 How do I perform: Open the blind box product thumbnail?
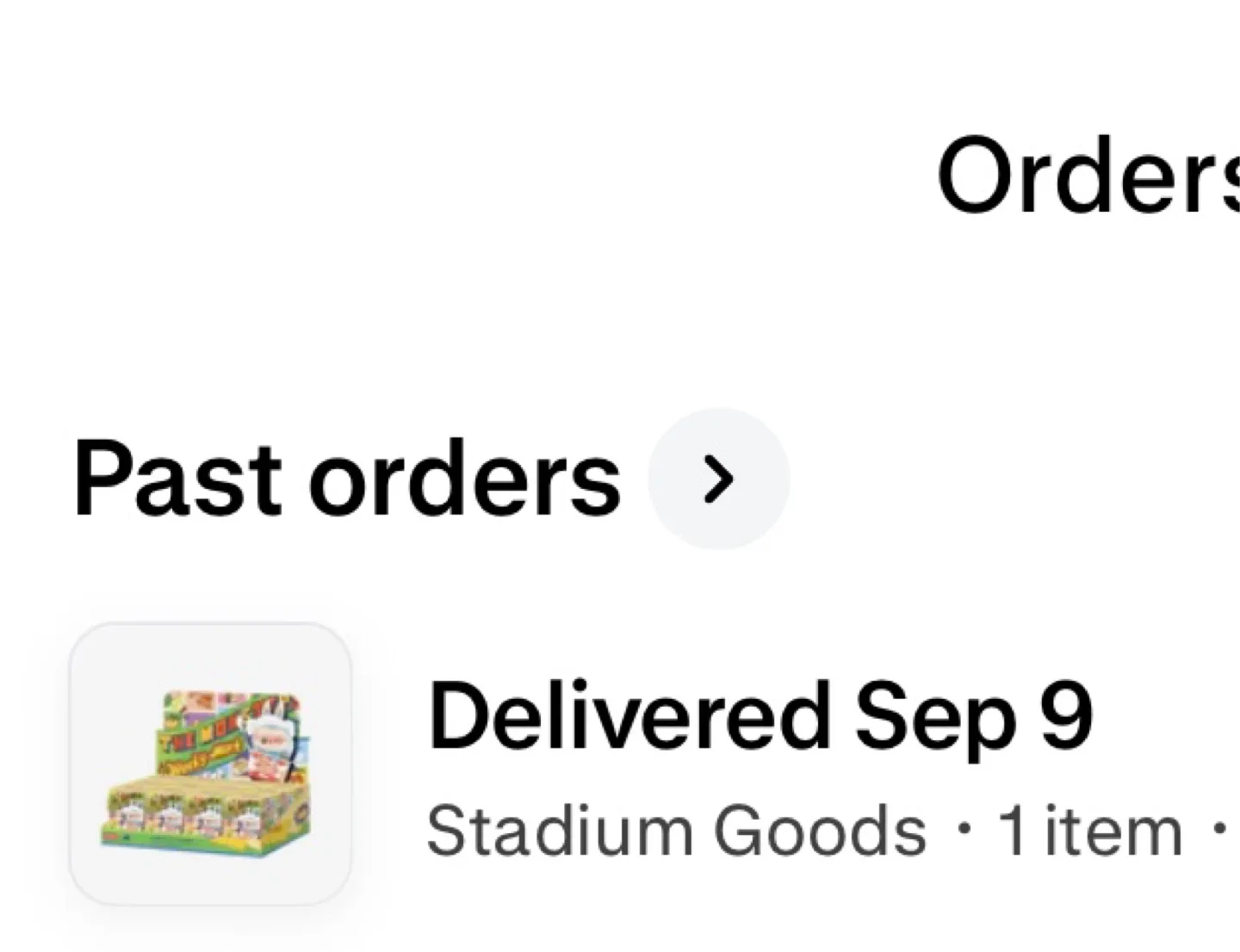coord(210,763)
